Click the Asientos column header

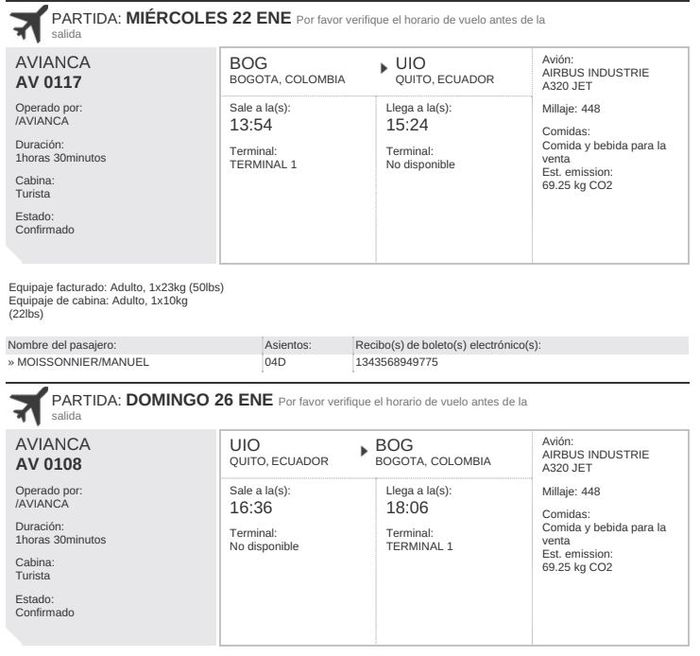coord(288,345)
